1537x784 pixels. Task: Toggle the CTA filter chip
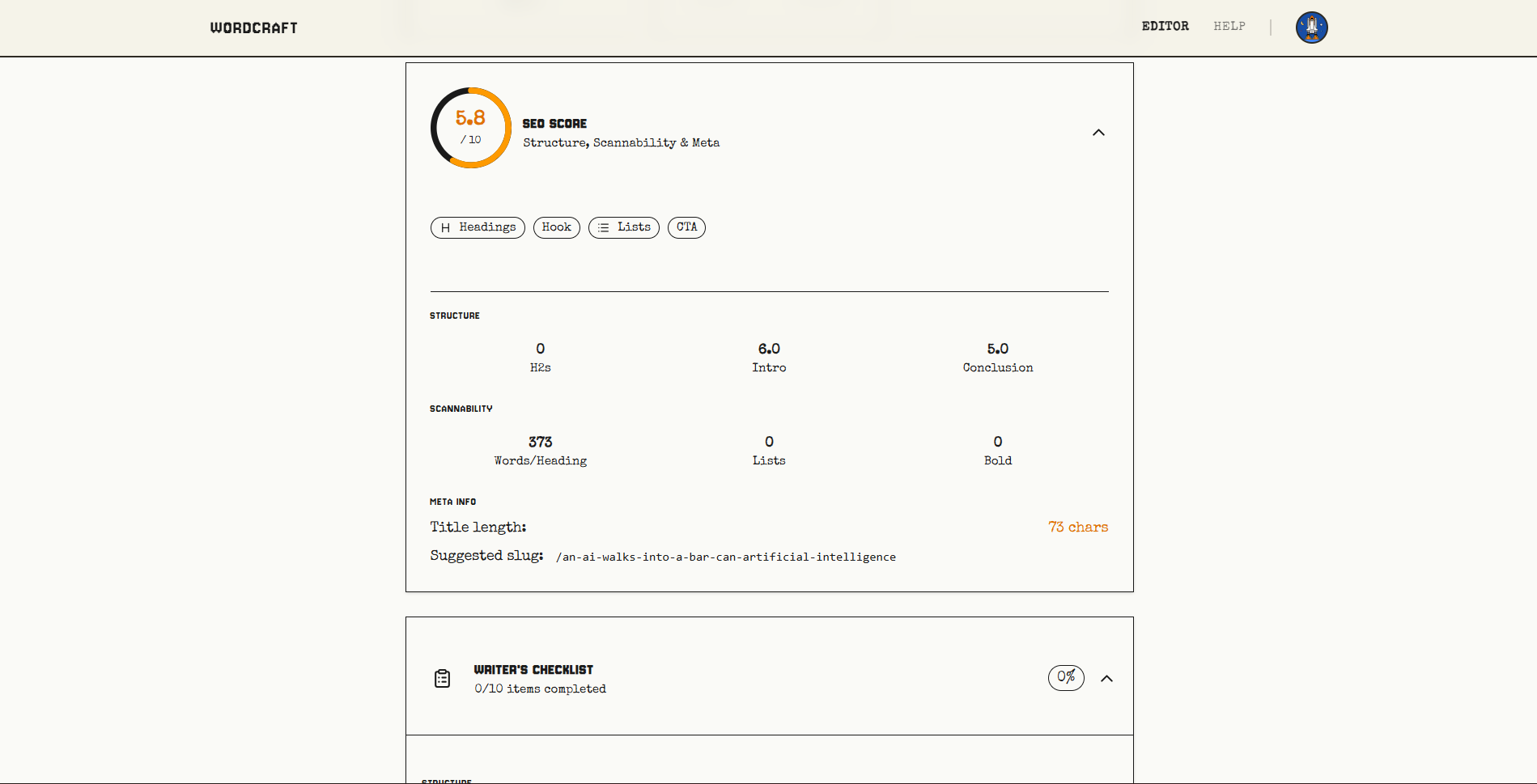tap(686, 227)
